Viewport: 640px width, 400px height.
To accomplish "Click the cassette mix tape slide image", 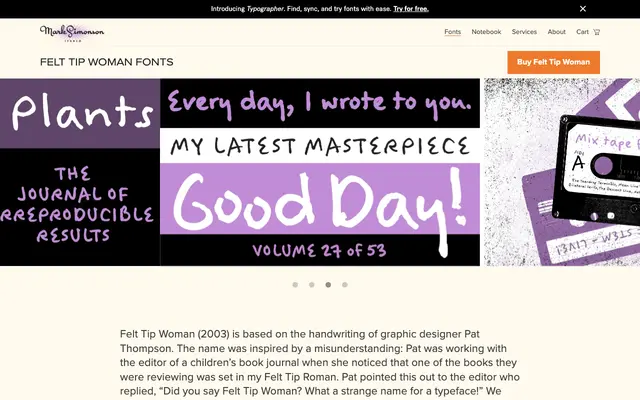I will tap(562, 172).
